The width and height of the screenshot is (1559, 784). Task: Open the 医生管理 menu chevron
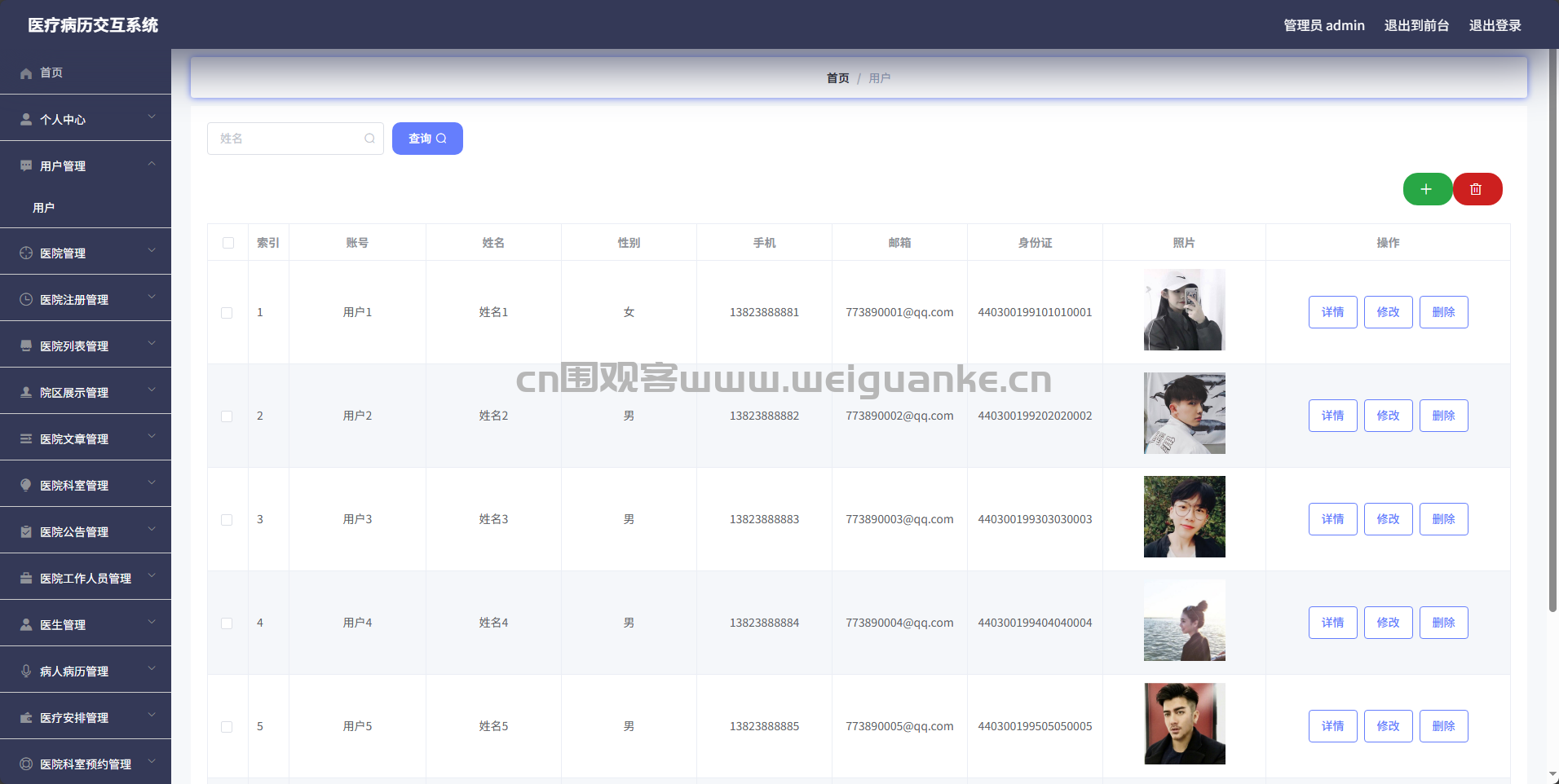pyautogui.click(x=152, y=623)
